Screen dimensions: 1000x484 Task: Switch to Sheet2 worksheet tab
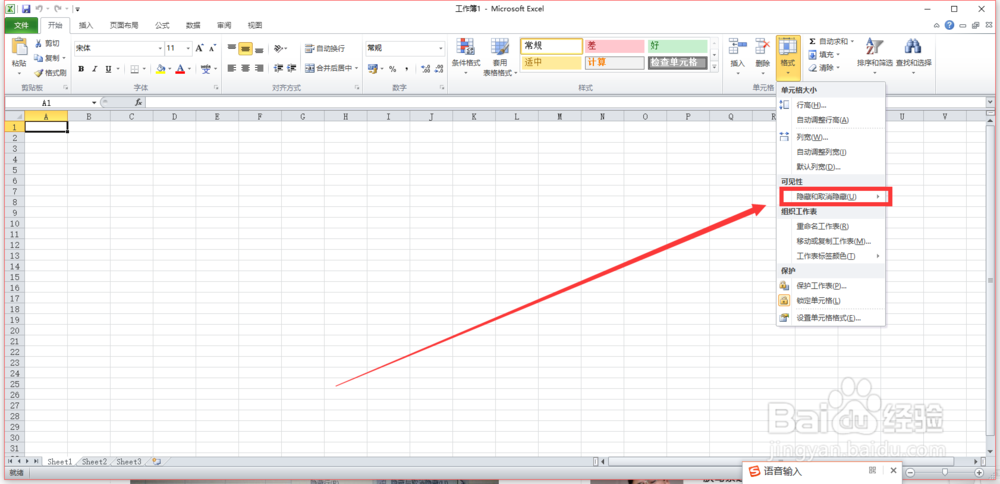pyautogui.click(x=94, y=462)
